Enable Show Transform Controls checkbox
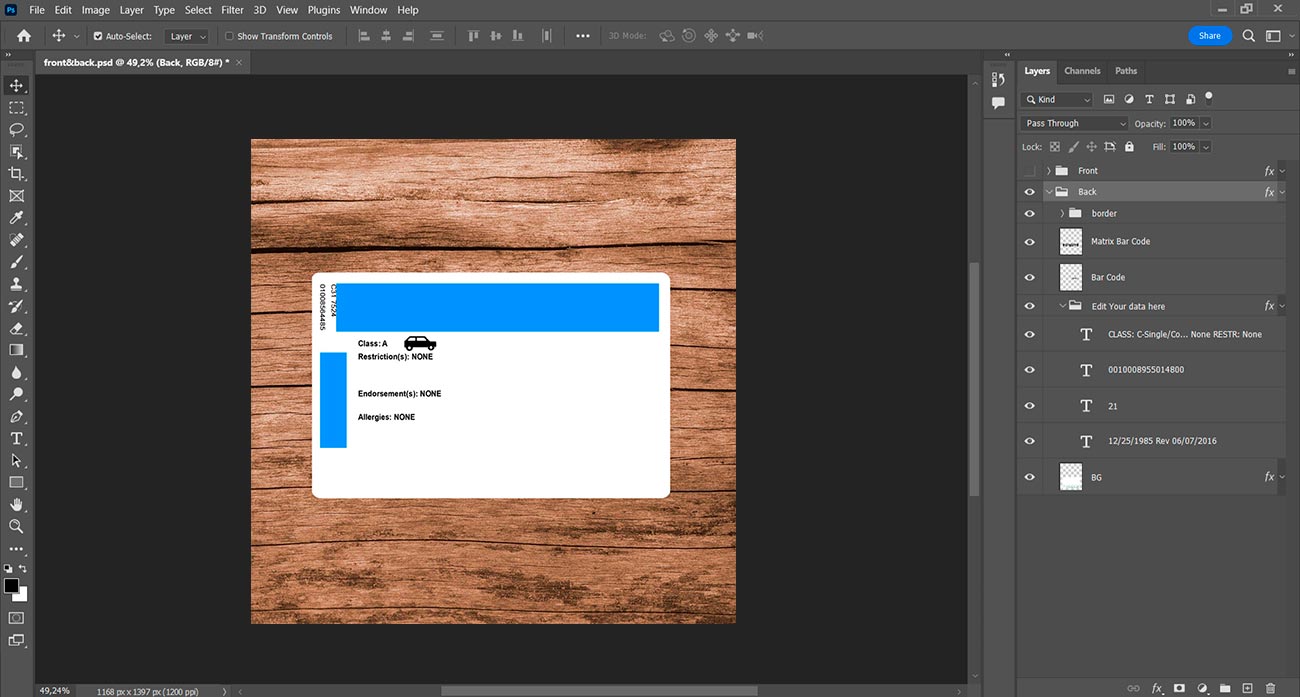 [x=229, y=36]
